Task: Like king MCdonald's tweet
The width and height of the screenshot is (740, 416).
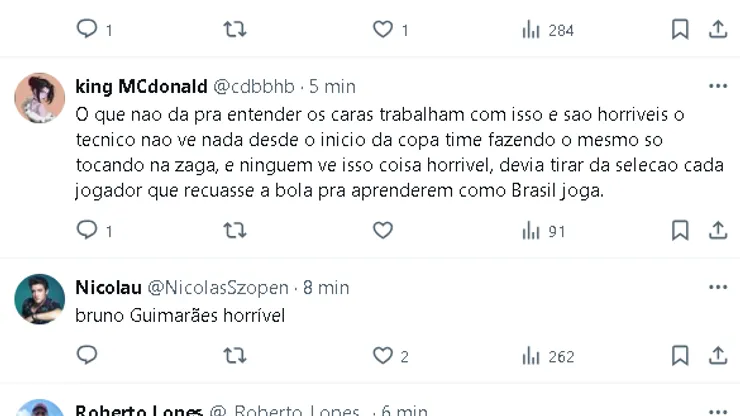Action: coord(382,230)
